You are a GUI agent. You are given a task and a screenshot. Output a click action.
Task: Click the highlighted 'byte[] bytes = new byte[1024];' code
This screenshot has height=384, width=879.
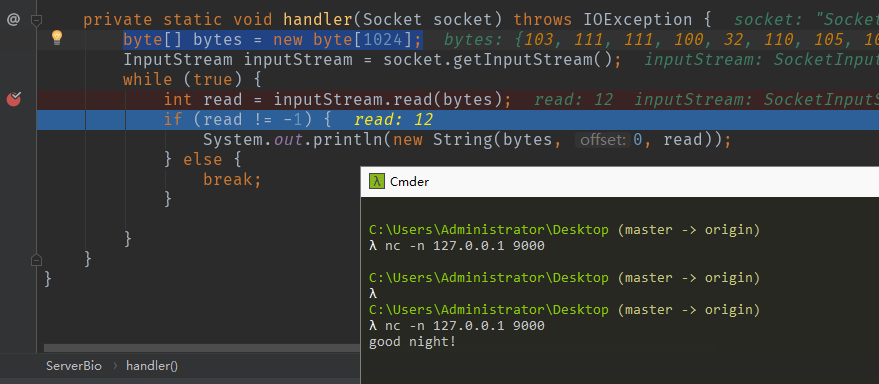pyautogui.click(x=272, y=40)
